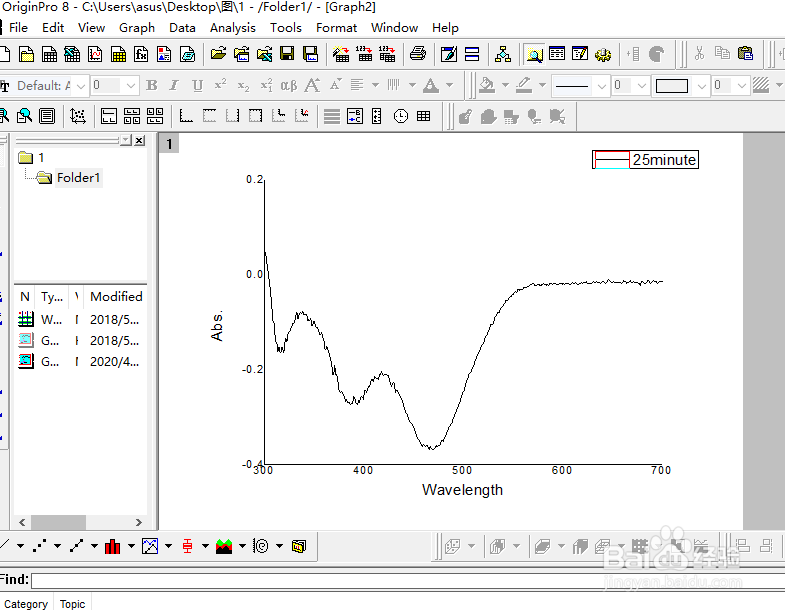Click Print icon
785x610 pixels.
pyautogui.click(x=418, y=54)
